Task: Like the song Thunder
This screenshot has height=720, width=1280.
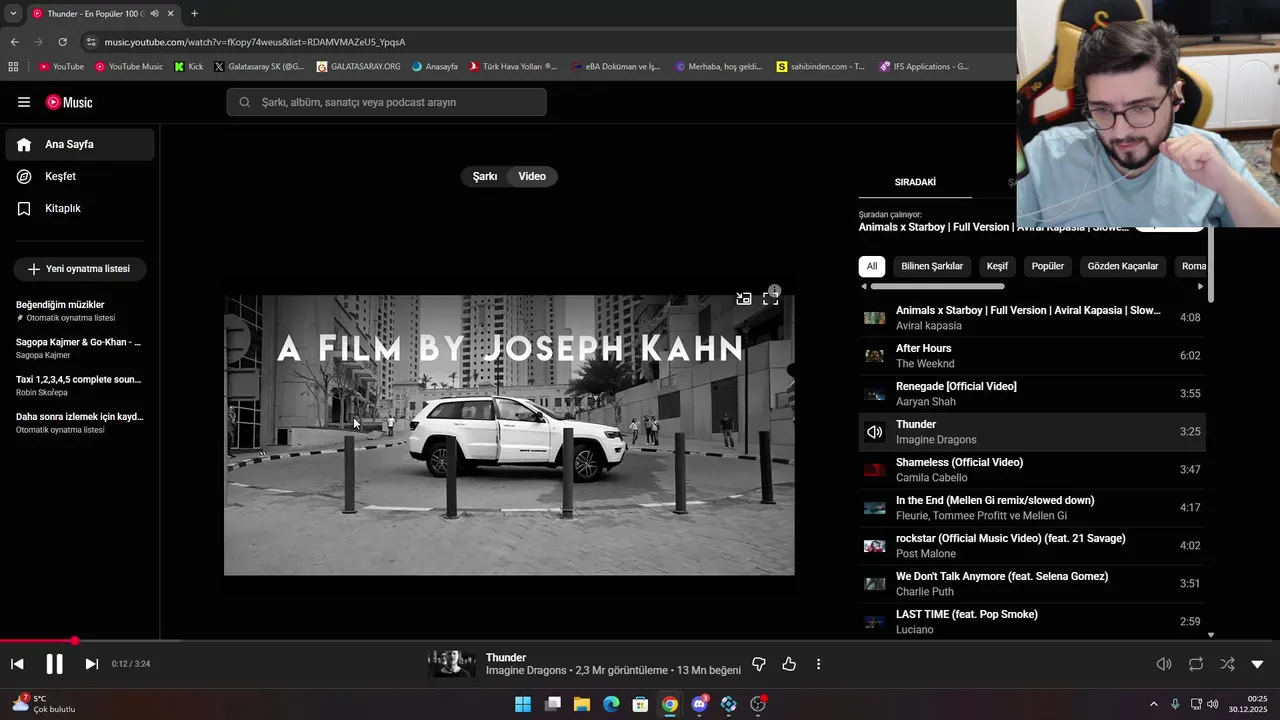Action: click(789, 664)
